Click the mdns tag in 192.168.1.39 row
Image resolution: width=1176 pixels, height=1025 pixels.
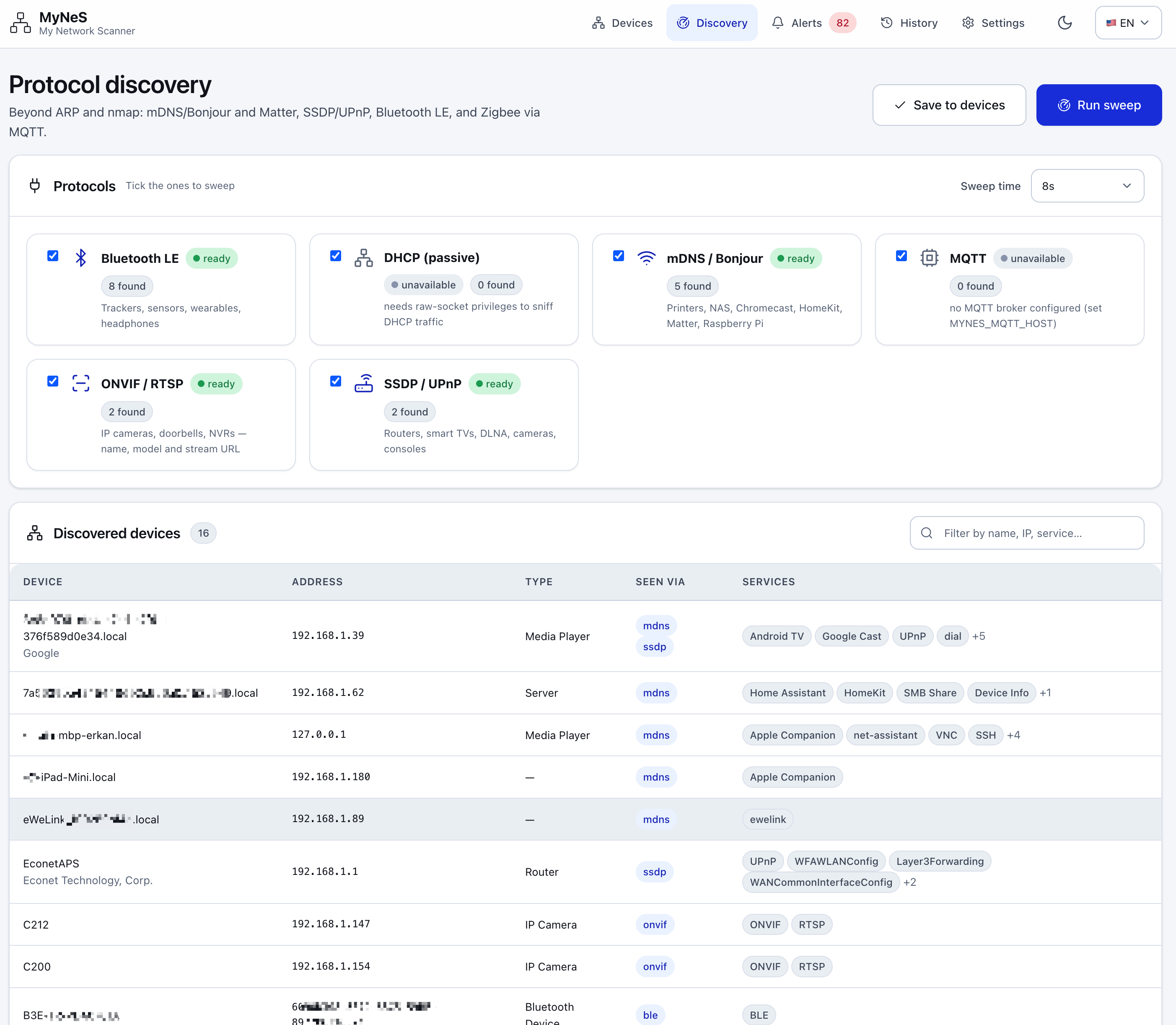(656, 626)
